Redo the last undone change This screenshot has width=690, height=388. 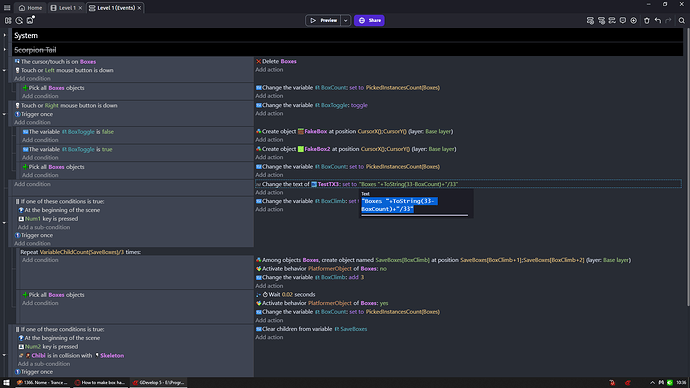tap(668, 20)
